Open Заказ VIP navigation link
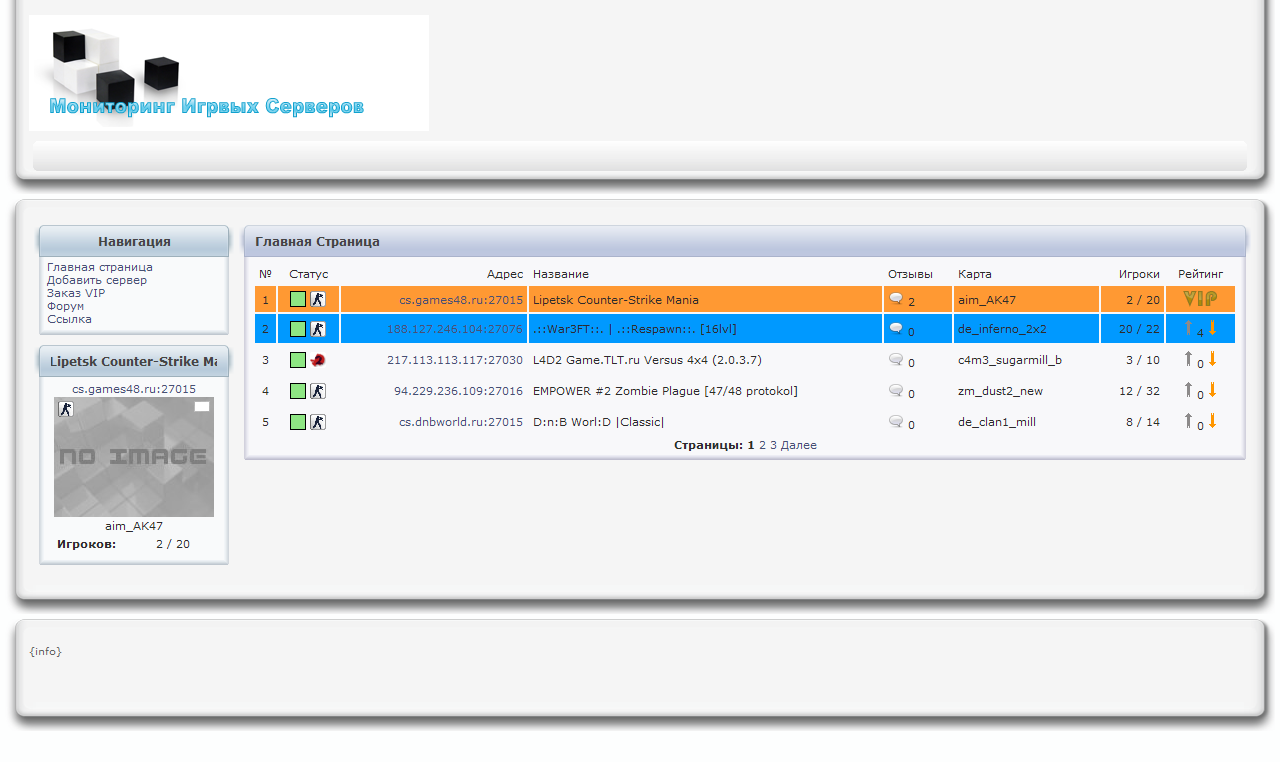This screenshot has width=1280, height=762. (76, 293)
